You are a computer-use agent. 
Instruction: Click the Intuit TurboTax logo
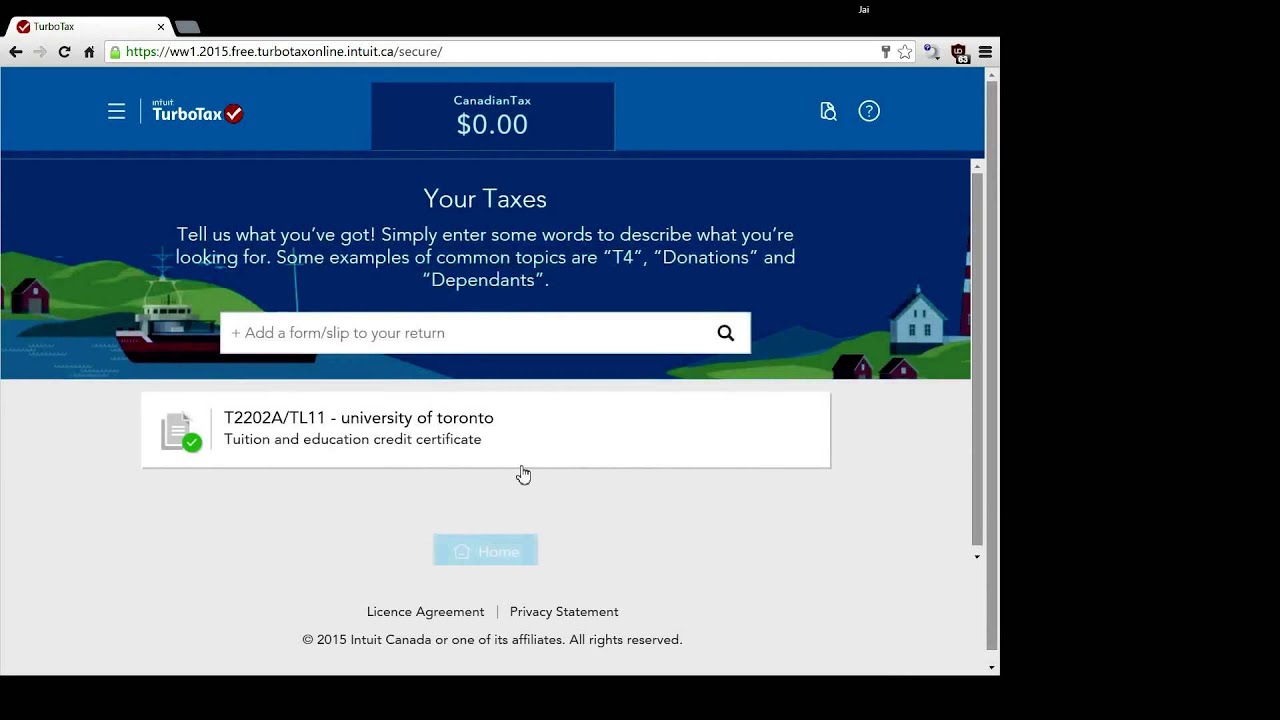197,112
